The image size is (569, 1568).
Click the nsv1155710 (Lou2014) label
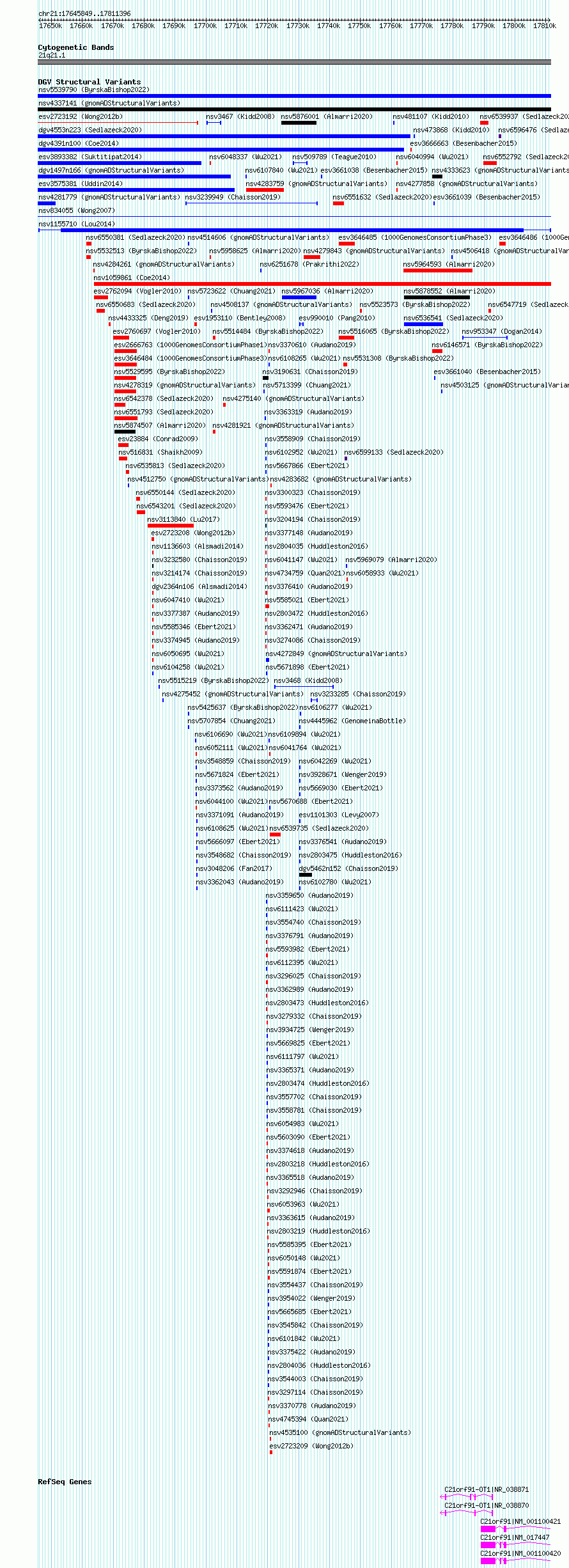(77, 224)
